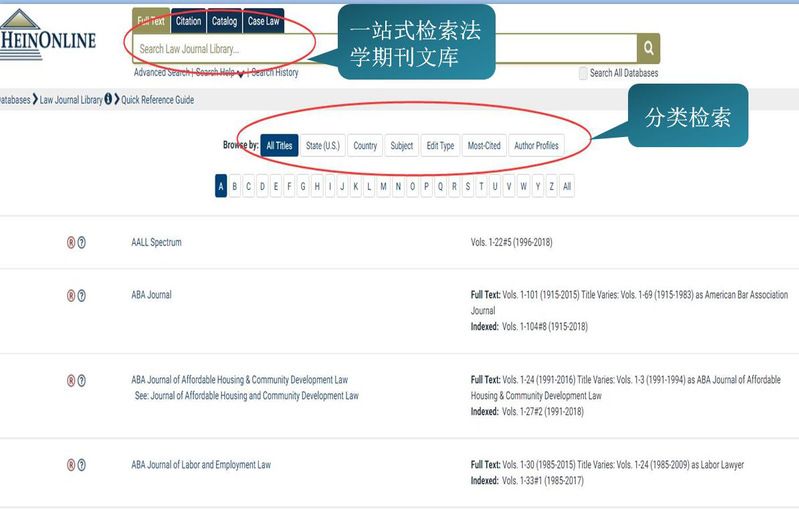Browse by Author Profiles

point(536,146)
